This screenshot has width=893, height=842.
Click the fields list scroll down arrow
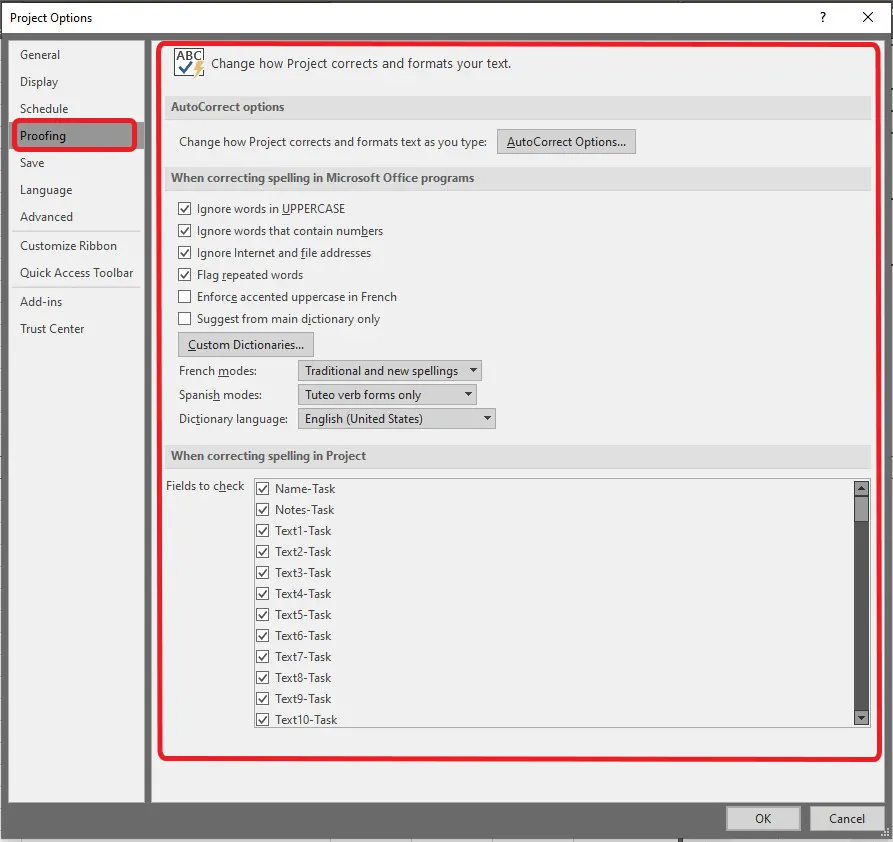click(x=862, y=718)
